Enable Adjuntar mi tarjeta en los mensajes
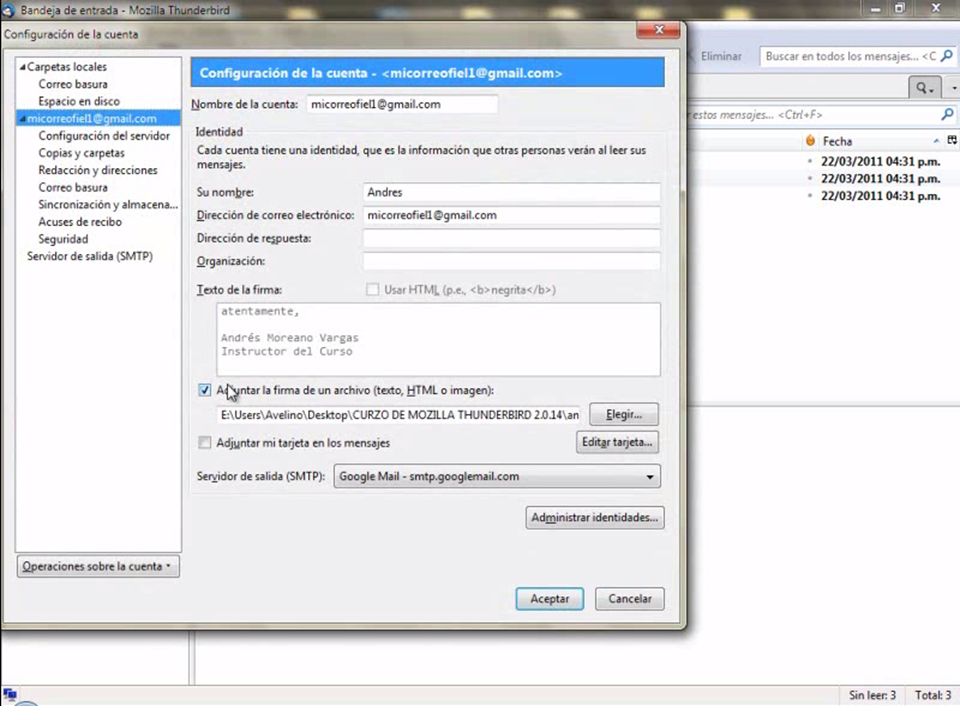The height and width of the screenshot is (720, 960). pos(204,443)
